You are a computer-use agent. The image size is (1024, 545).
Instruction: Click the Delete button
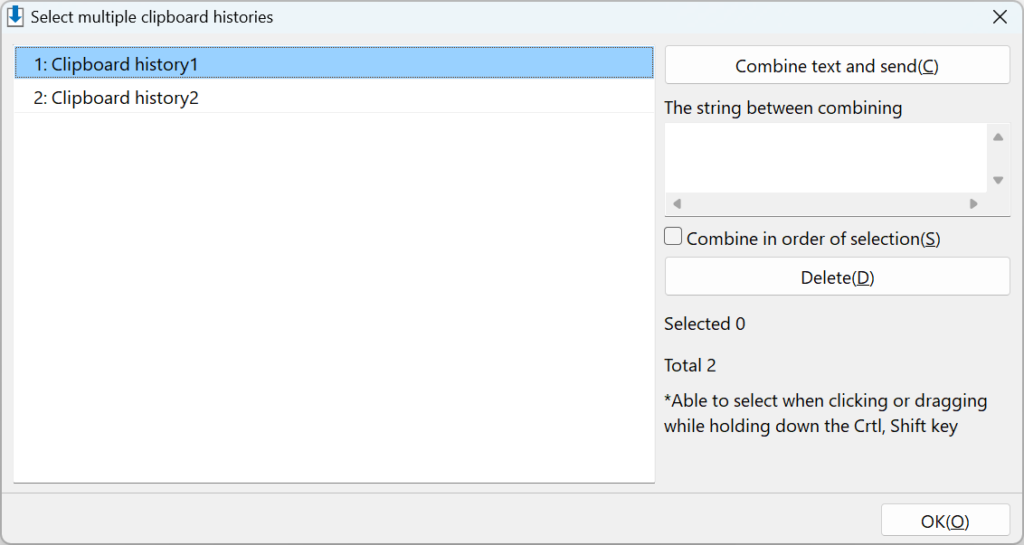click(837, 277)
